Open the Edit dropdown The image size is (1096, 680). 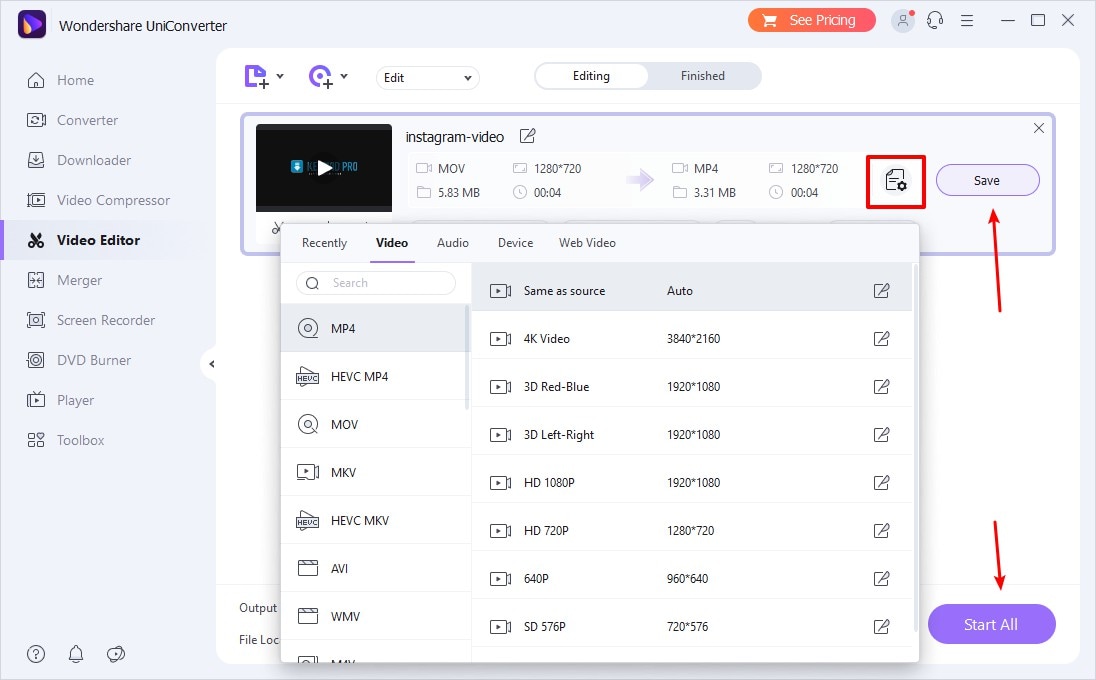click(x=428, y=78)
